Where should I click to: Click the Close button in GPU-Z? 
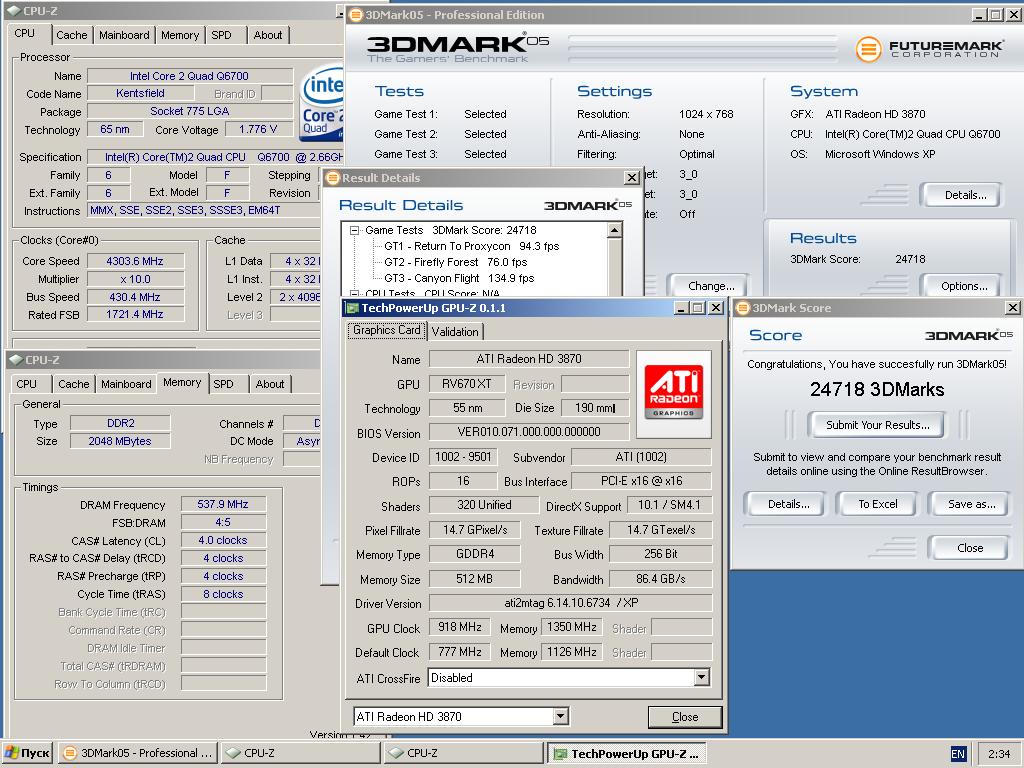685,717
